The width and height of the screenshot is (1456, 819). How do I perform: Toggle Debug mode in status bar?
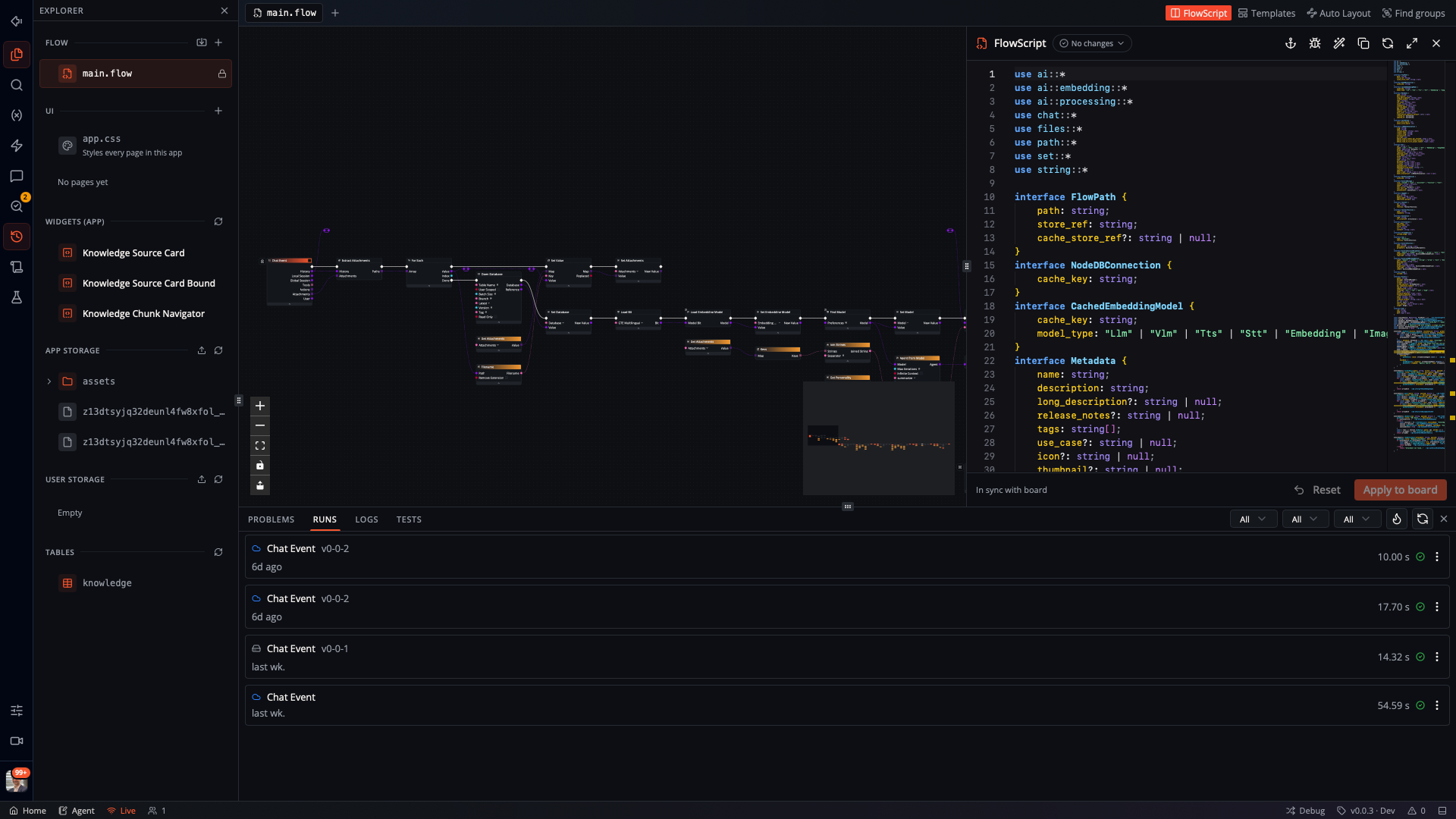coord(1305,811)
